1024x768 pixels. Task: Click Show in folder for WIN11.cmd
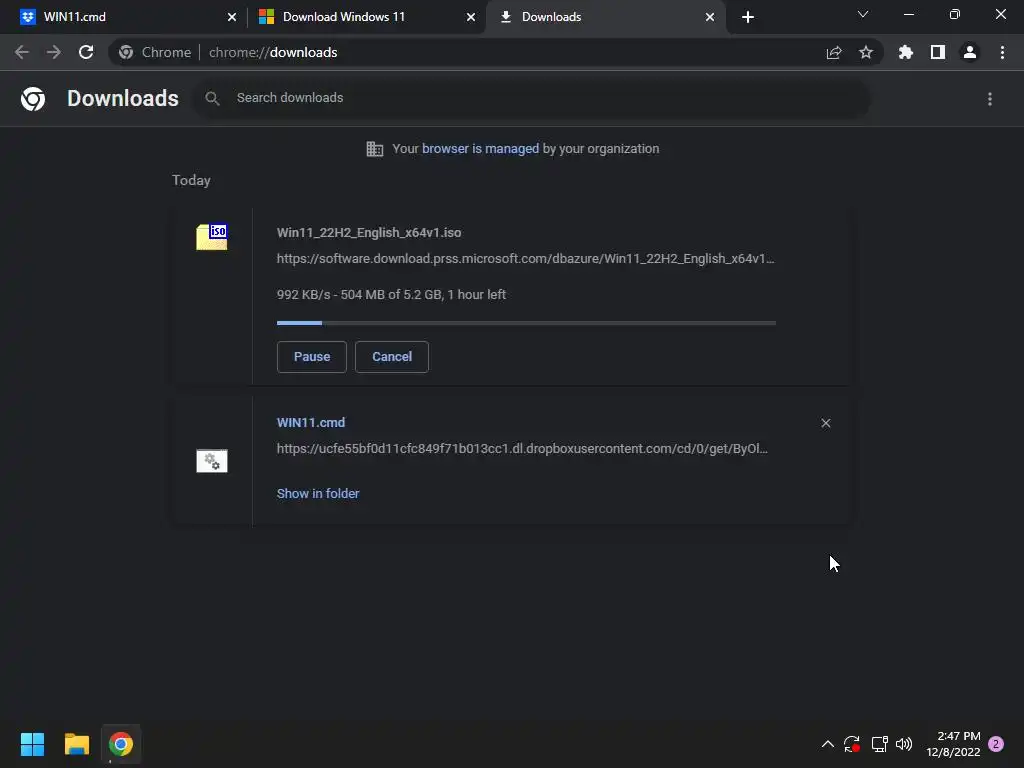tap(318, 494)
